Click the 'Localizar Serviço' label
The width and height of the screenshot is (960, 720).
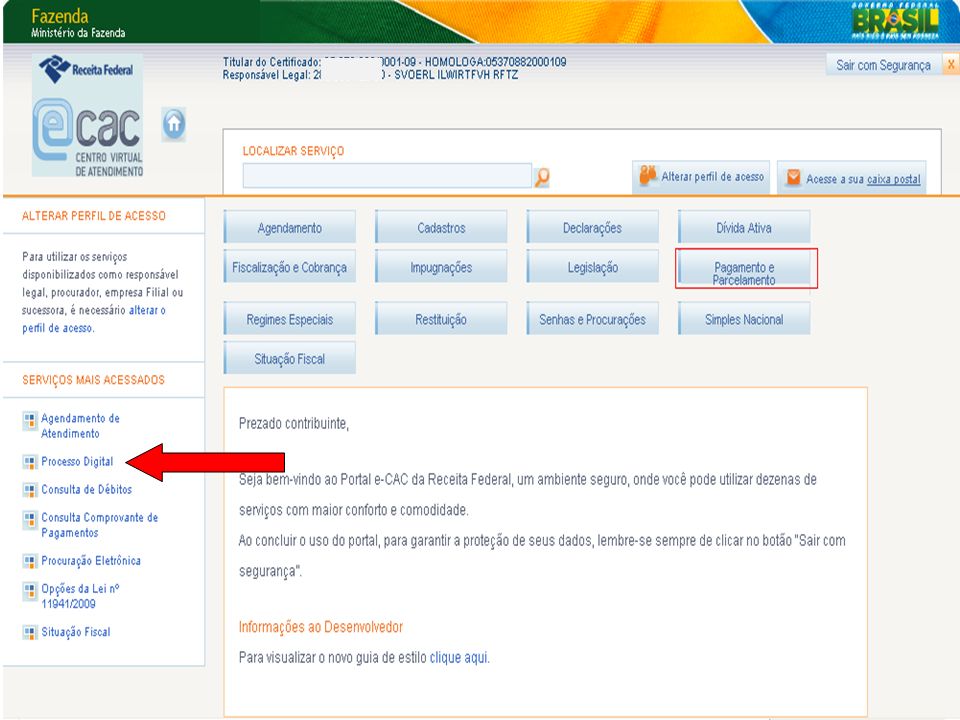293,151
